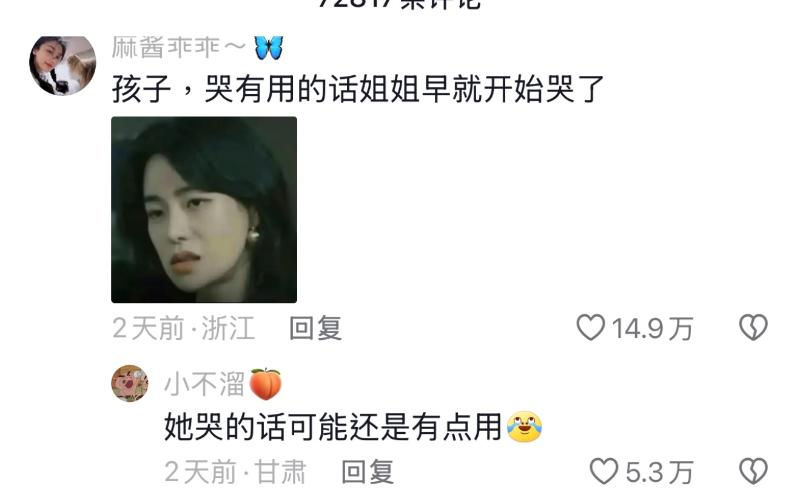
Task: Tap the 2天前·浙江 timestamp
Action: [x=184, y=328]
